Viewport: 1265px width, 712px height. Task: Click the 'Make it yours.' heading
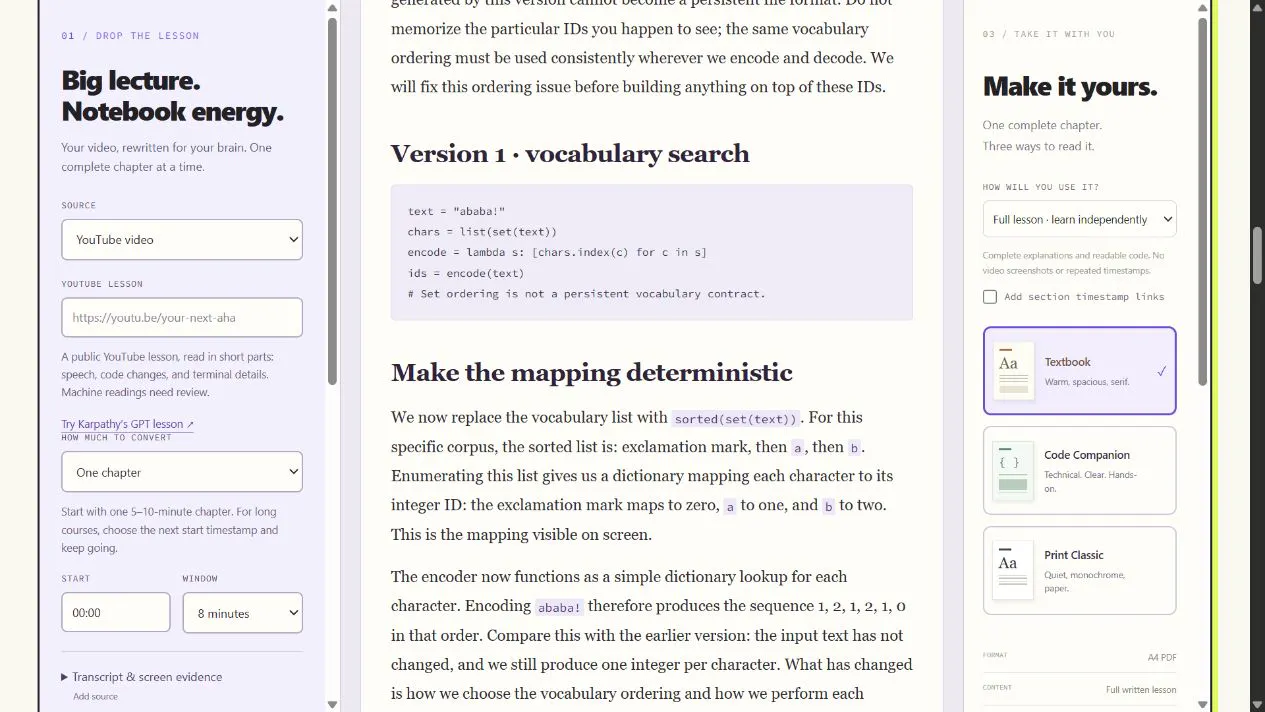click(1070, 87)
